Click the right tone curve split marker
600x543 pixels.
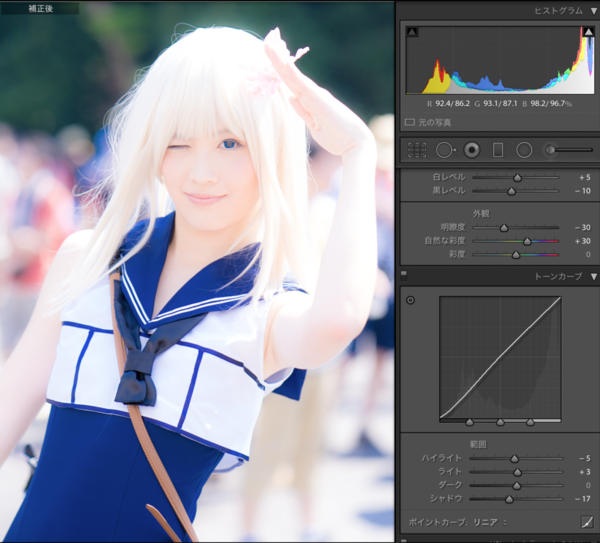(x=530, y=422)
